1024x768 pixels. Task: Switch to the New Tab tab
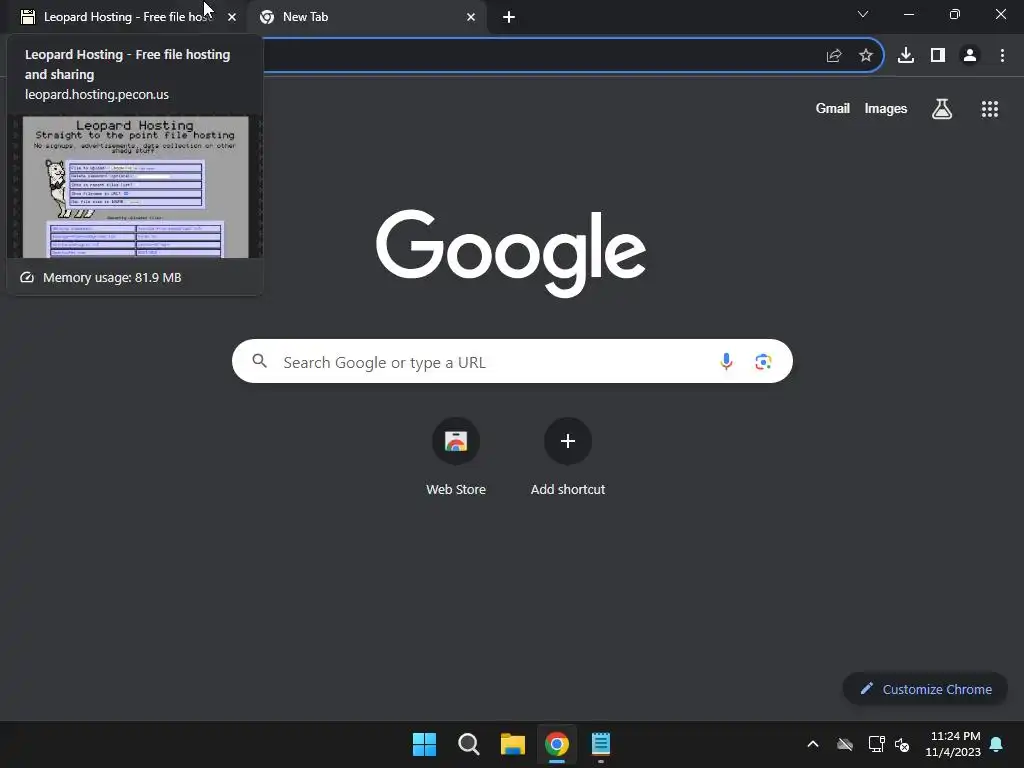[366, 17]
